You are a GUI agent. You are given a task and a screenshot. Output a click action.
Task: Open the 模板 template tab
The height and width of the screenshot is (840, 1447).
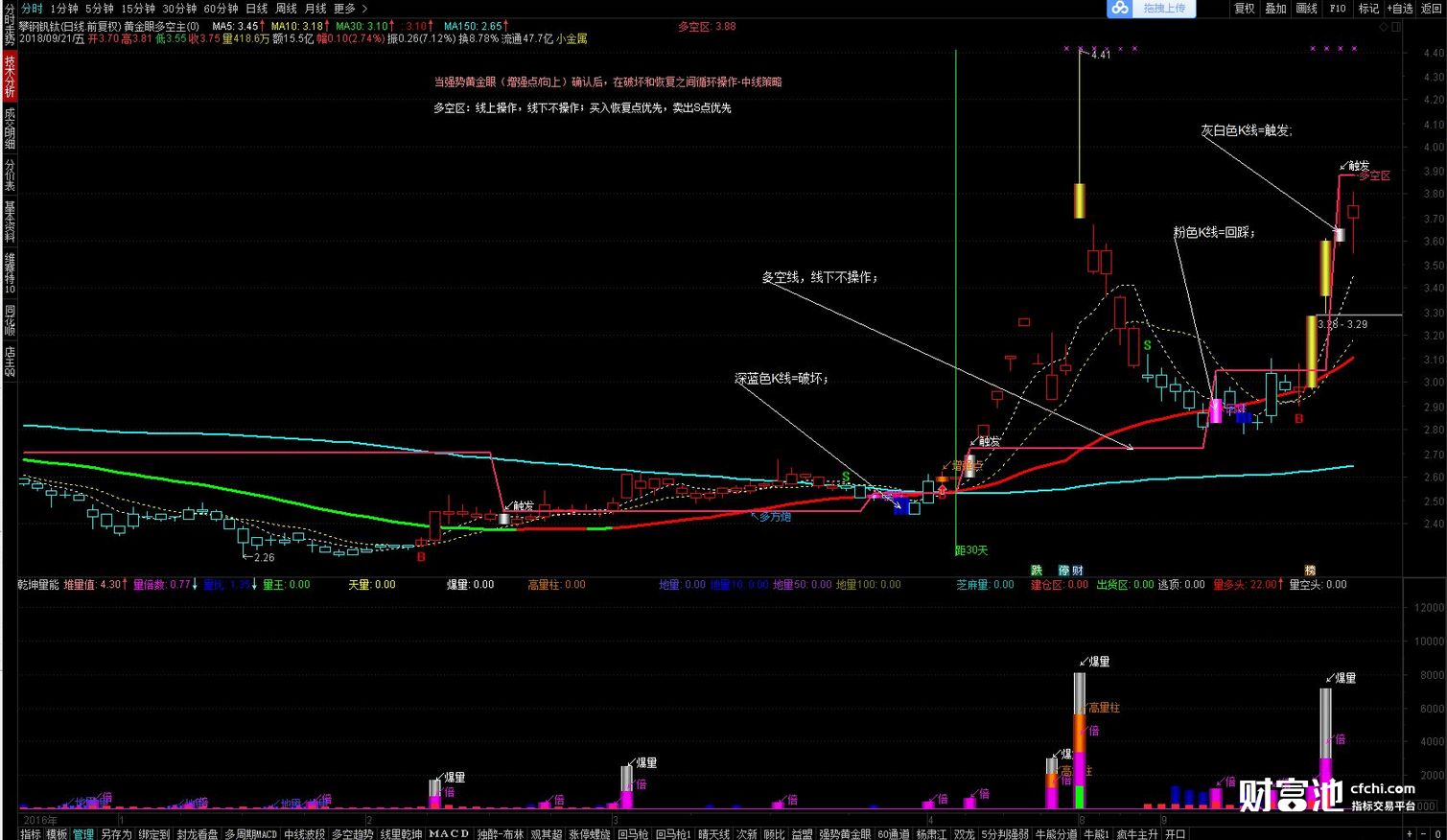(x=57, y=834)
